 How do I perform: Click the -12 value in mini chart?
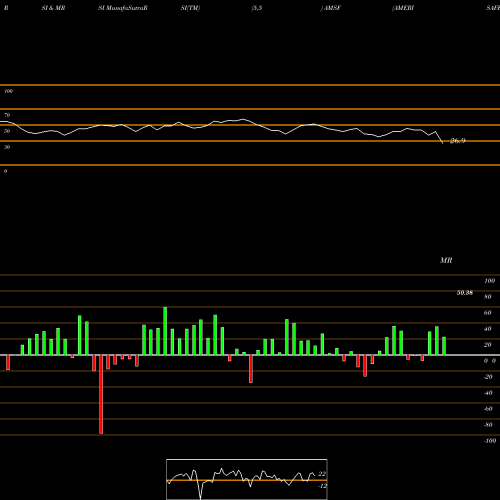(322, 486)
